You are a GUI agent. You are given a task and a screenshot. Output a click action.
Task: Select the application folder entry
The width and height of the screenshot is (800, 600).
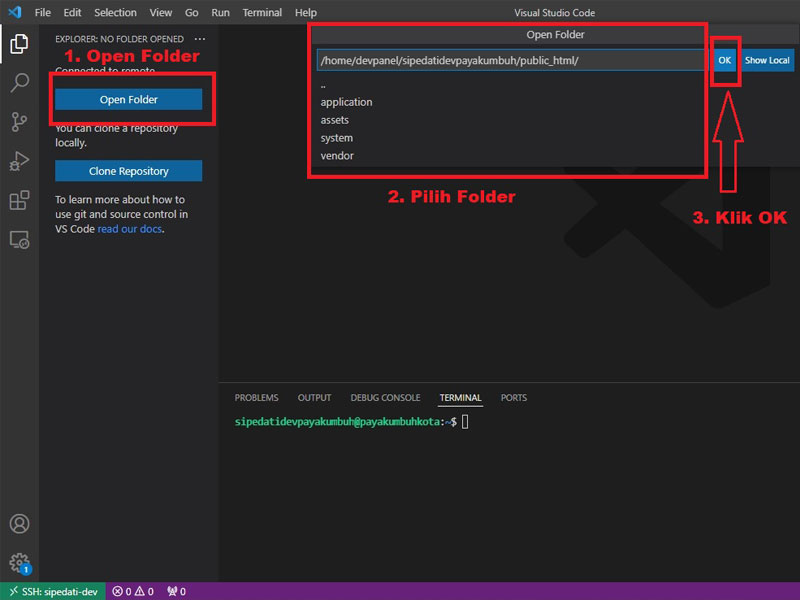[x=508, y=102]
